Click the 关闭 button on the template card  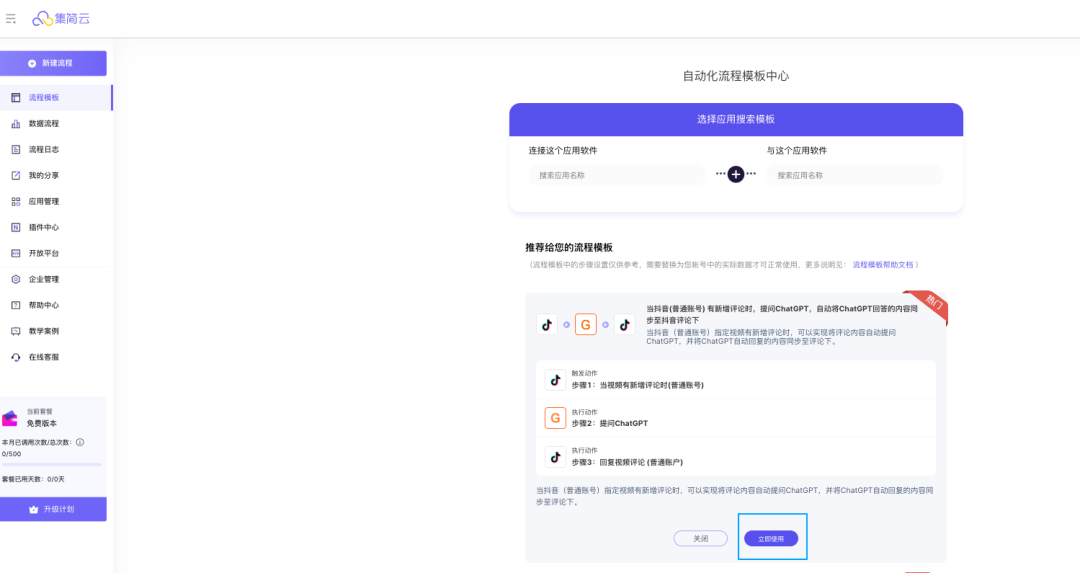700,539
